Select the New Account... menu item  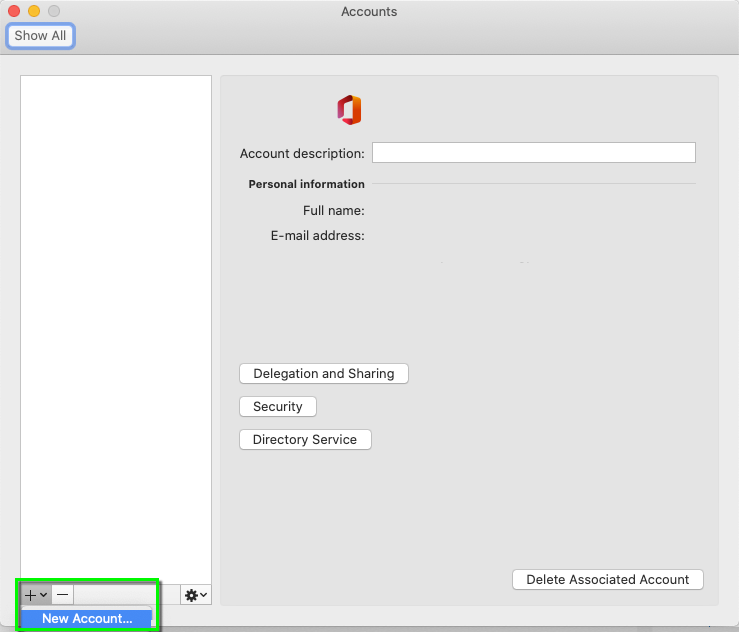[x=87, y=619]
